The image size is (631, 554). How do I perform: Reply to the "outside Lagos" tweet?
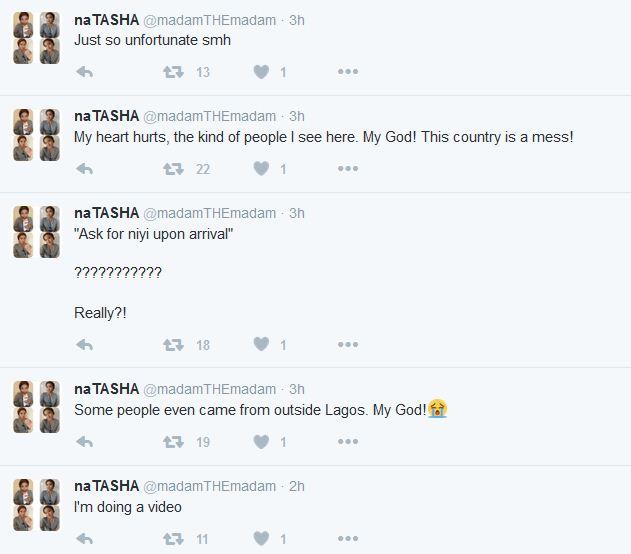[x=85, y=442]
